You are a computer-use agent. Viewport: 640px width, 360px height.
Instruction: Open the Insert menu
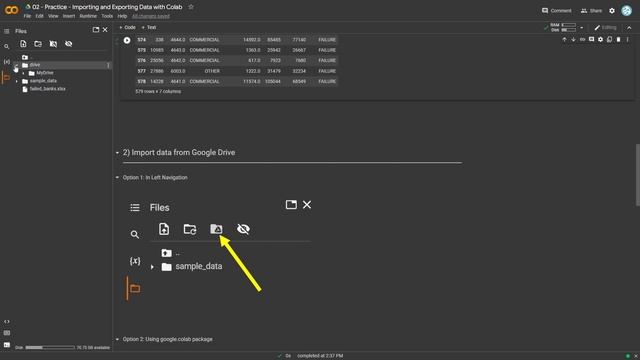click(x=69, y=16)
